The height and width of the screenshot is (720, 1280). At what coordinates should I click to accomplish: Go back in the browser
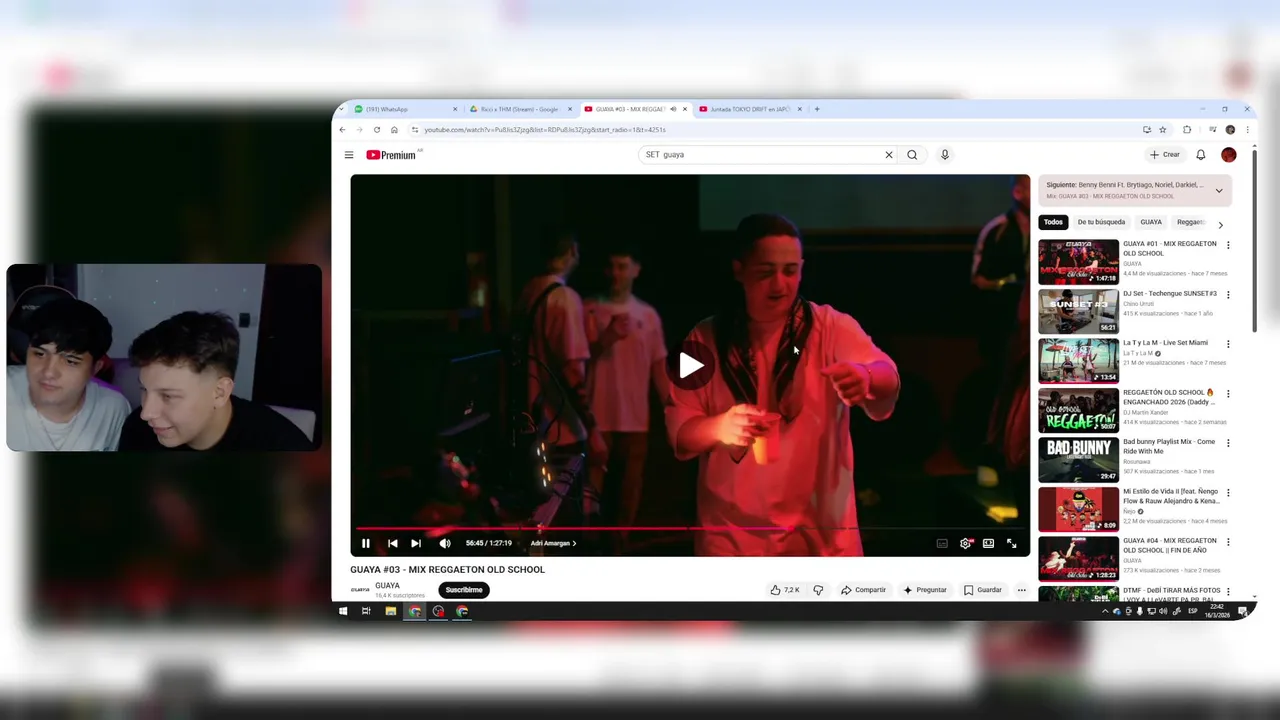tap(342, 130)
